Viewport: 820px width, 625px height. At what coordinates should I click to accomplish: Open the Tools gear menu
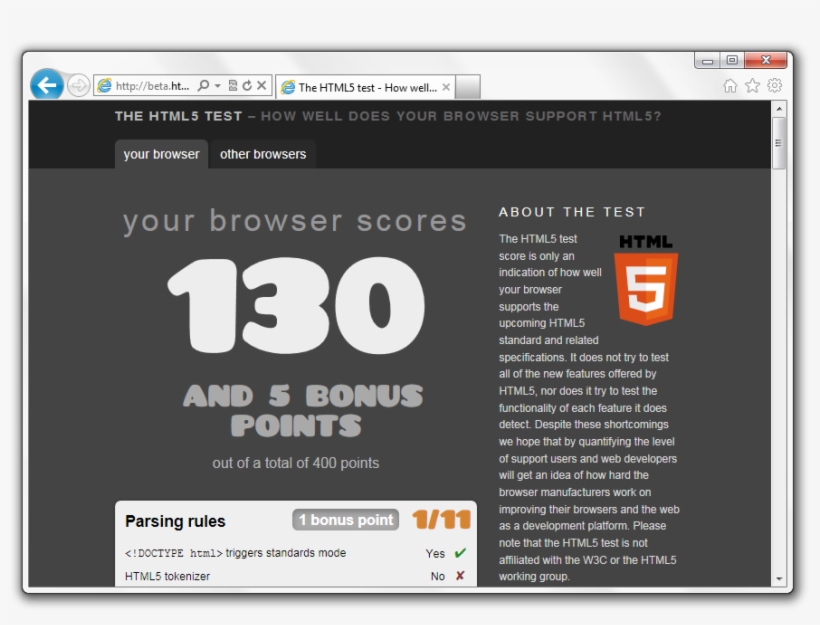click(774, 86)
